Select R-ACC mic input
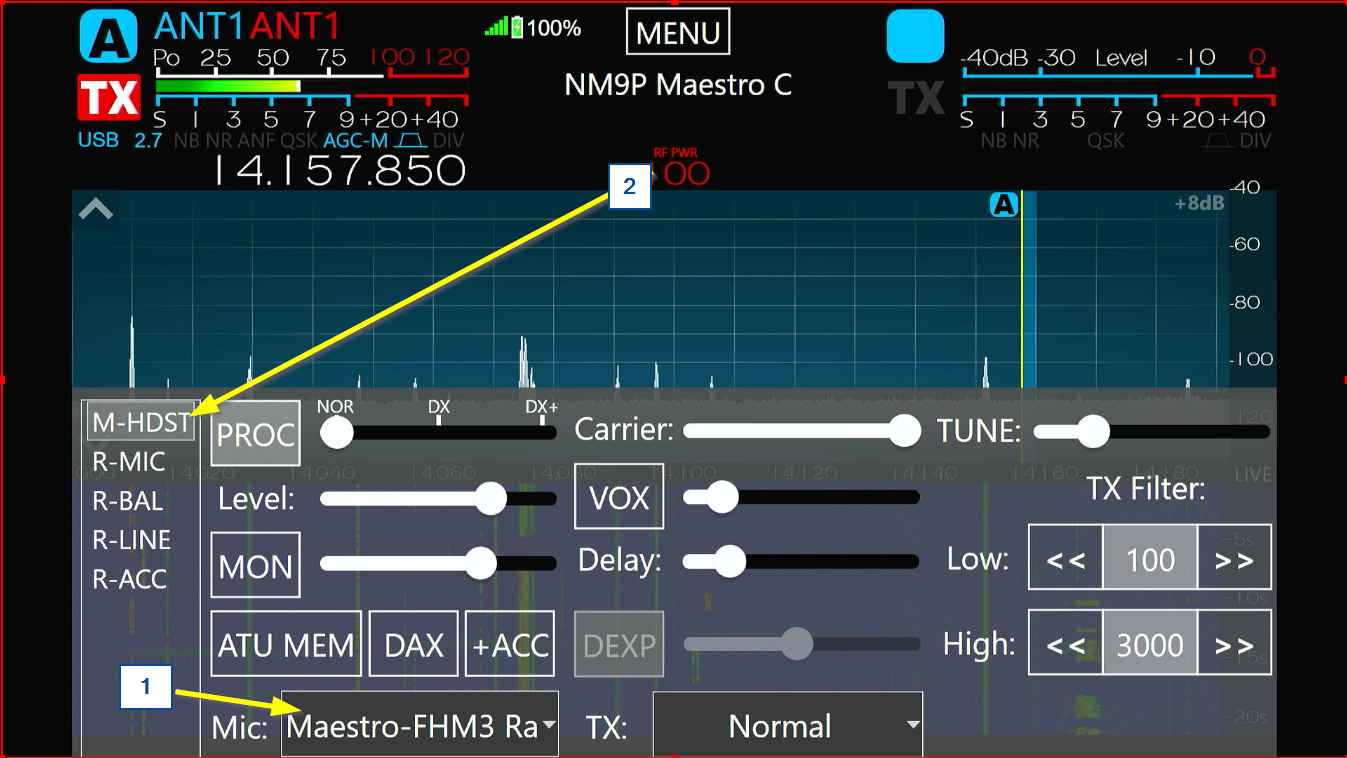The image size is (1347, 758). tap(129, 579)
